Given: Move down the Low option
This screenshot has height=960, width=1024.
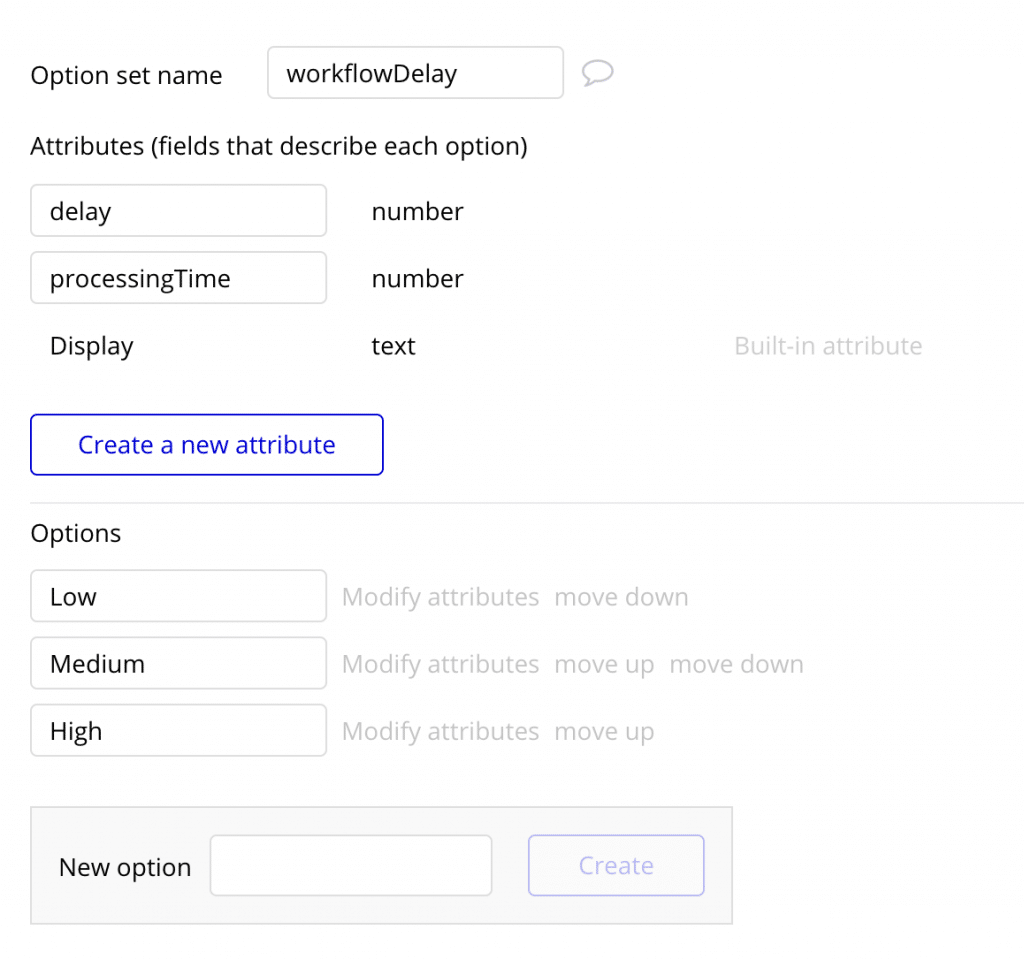Looking at the screenshot, I should coord(621,596).
